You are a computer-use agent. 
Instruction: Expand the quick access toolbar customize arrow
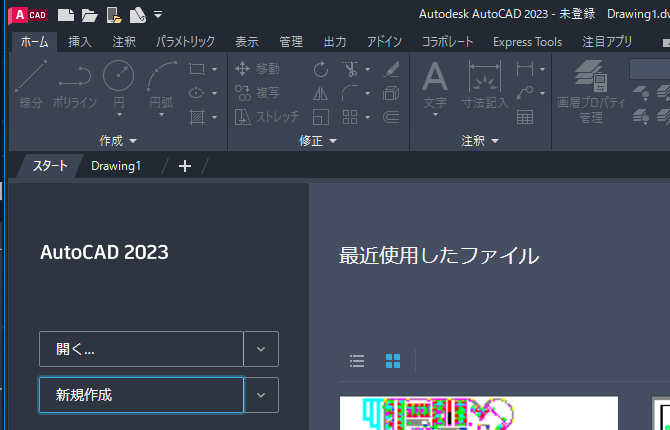(x=158, y=15)
